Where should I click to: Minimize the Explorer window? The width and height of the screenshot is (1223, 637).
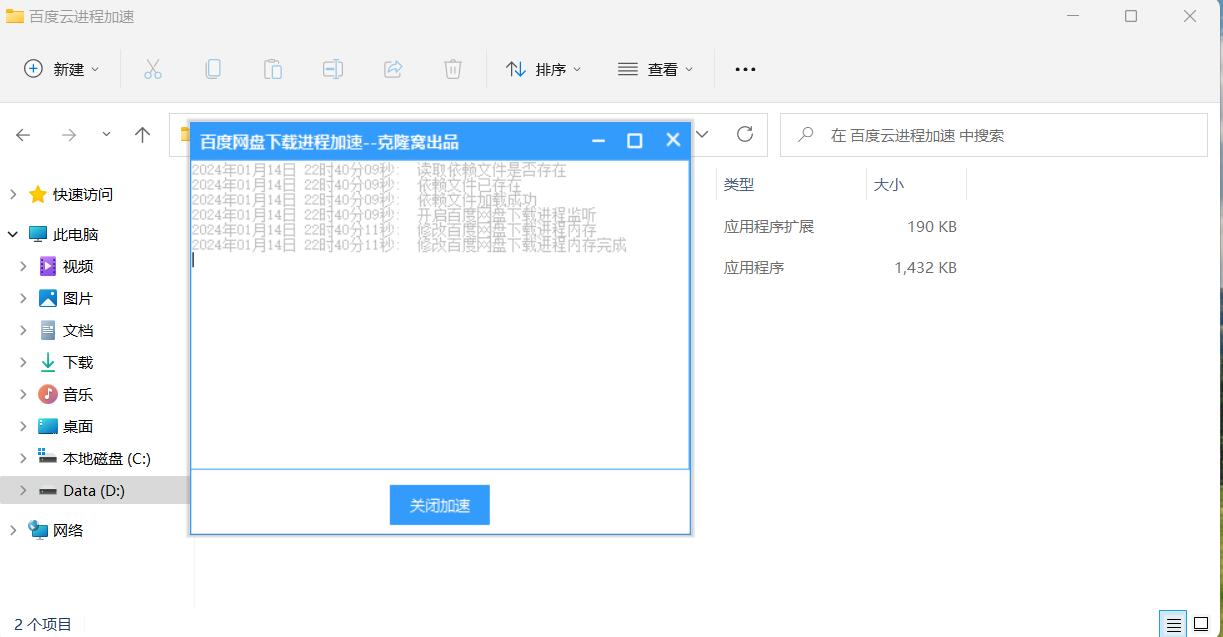[x=1072, y=16]
